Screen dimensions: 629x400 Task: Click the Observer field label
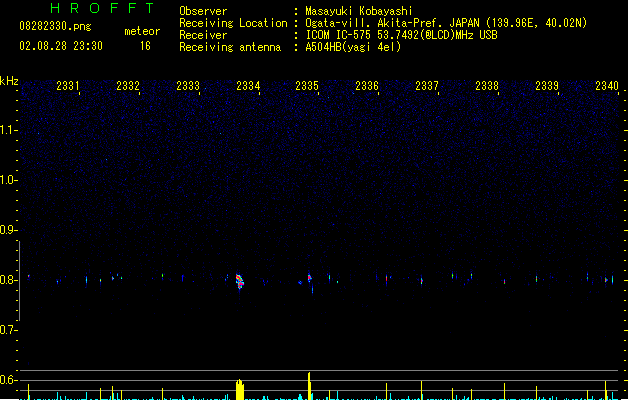[x=203, y=11]
